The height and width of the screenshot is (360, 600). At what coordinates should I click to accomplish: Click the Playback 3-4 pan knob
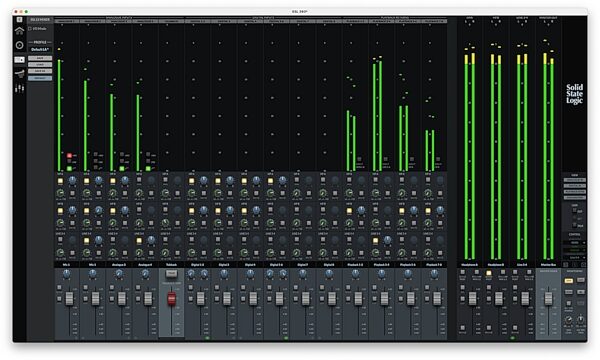[382, 274]
